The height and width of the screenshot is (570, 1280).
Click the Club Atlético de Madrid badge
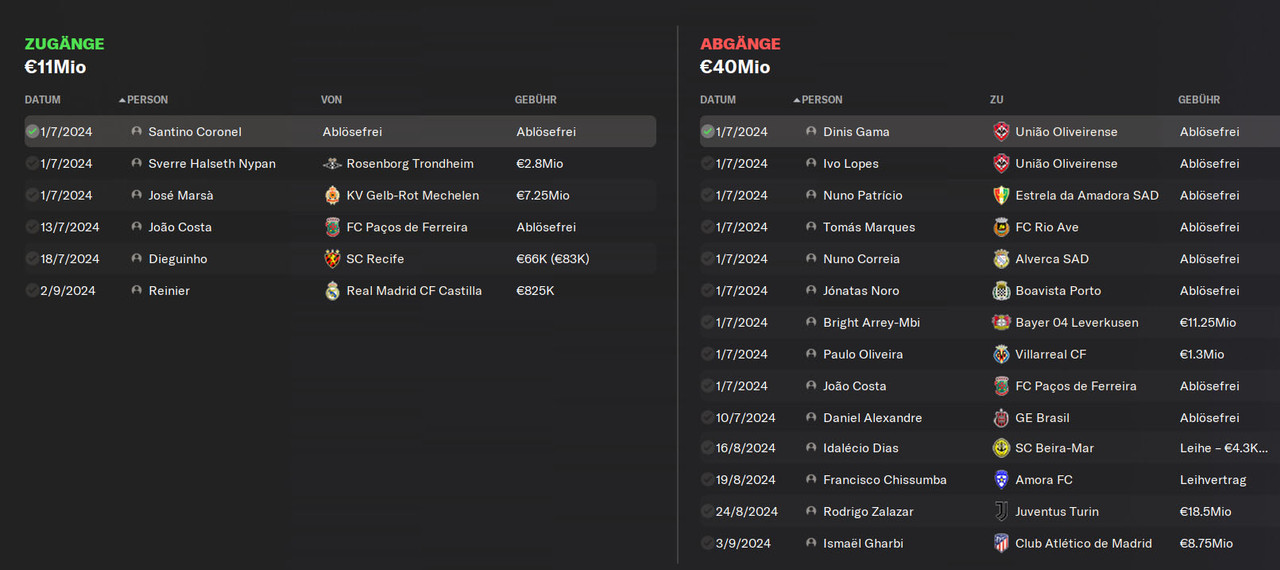coord(1001,544)
